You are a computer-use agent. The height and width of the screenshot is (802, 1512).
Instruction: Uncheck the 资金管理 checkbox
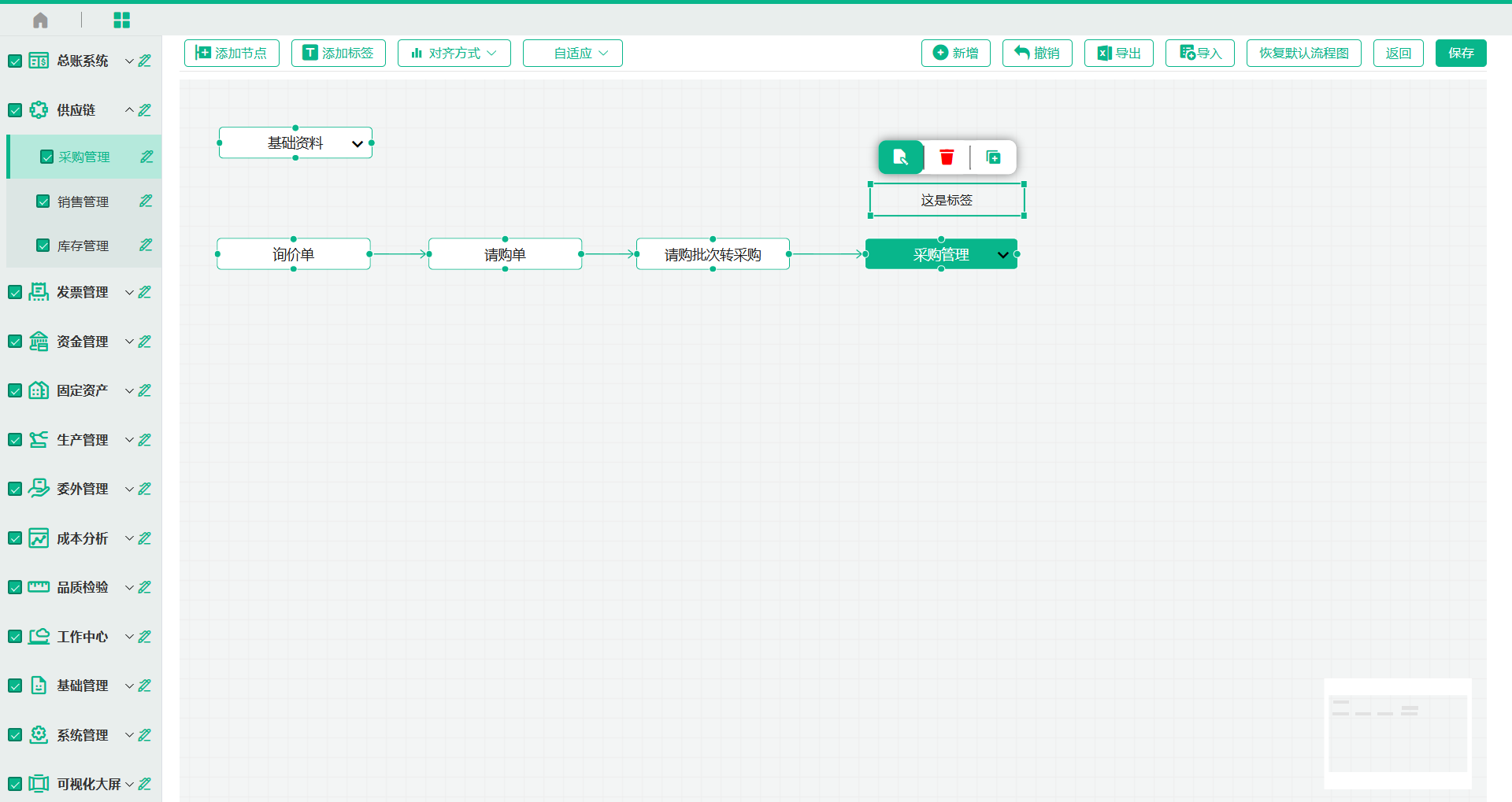(x=15, y=342)
